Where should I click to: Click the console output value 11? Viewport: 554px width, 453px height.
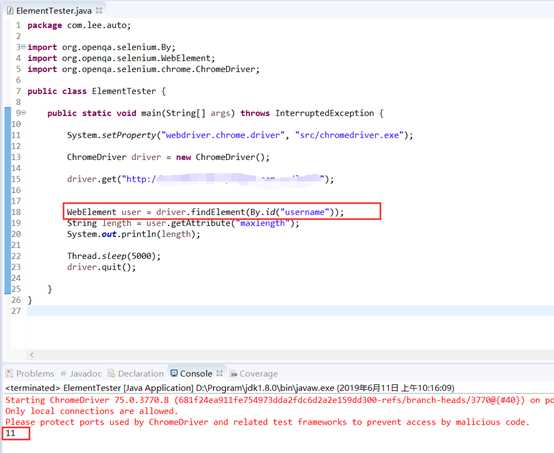coord(11,433)
